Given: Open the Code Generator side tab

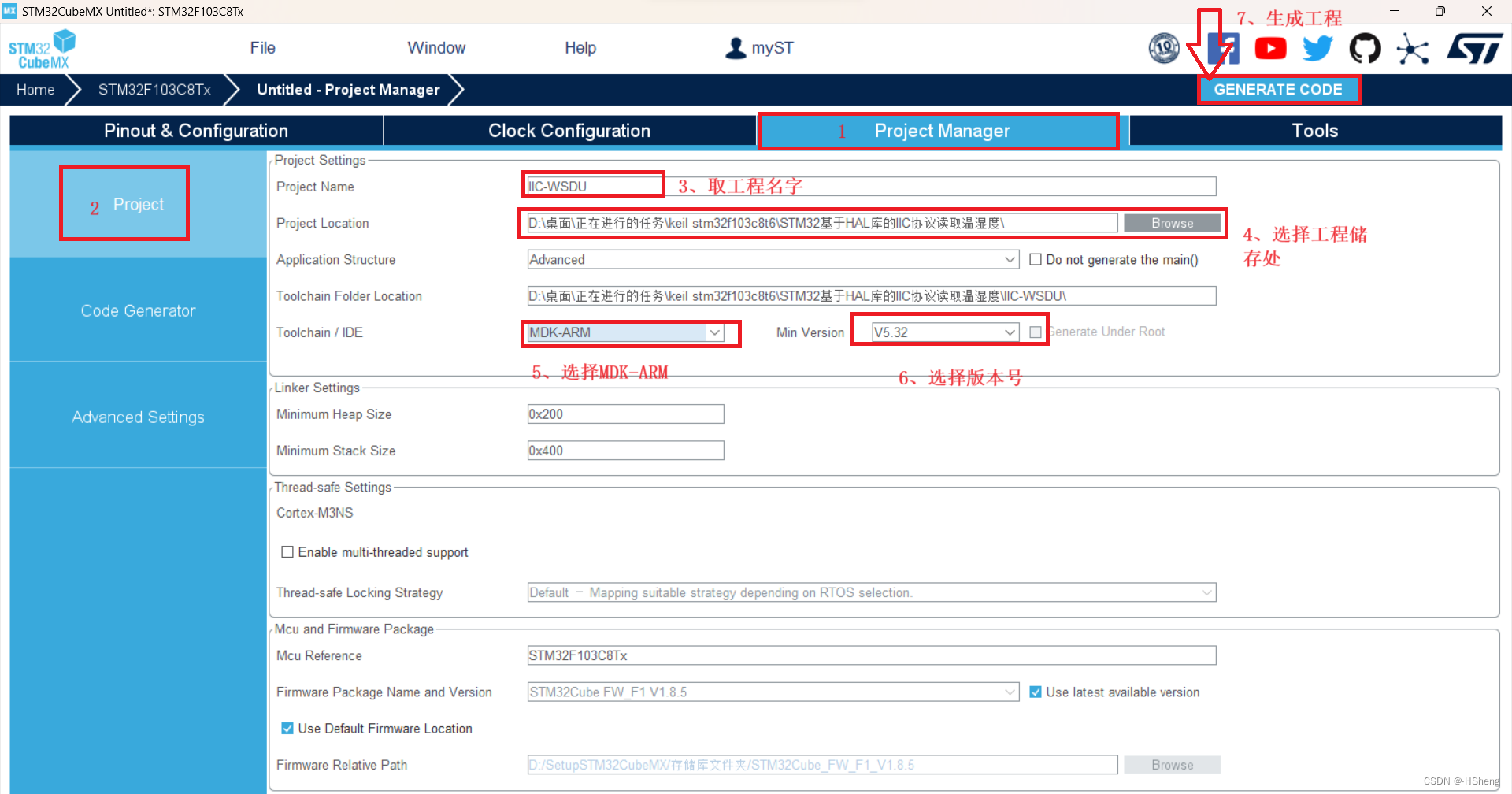Looking at the screenshot, I should 138,310.
